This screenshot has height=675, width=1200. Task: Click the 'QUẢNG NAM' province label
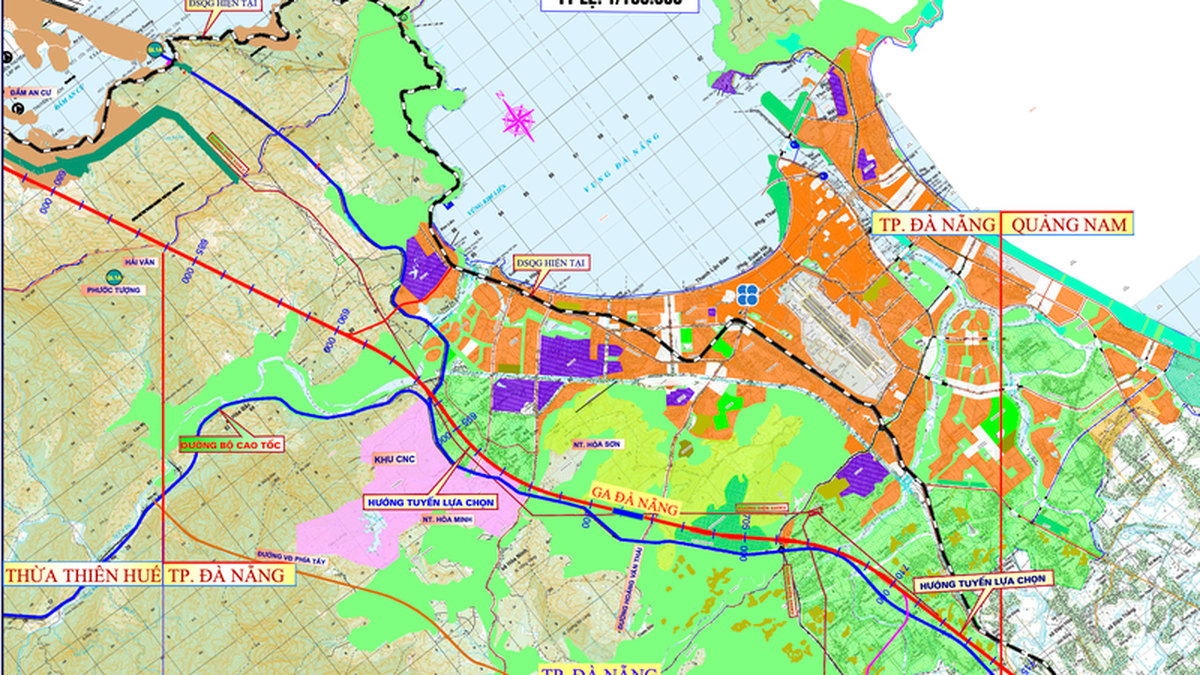1069,223
